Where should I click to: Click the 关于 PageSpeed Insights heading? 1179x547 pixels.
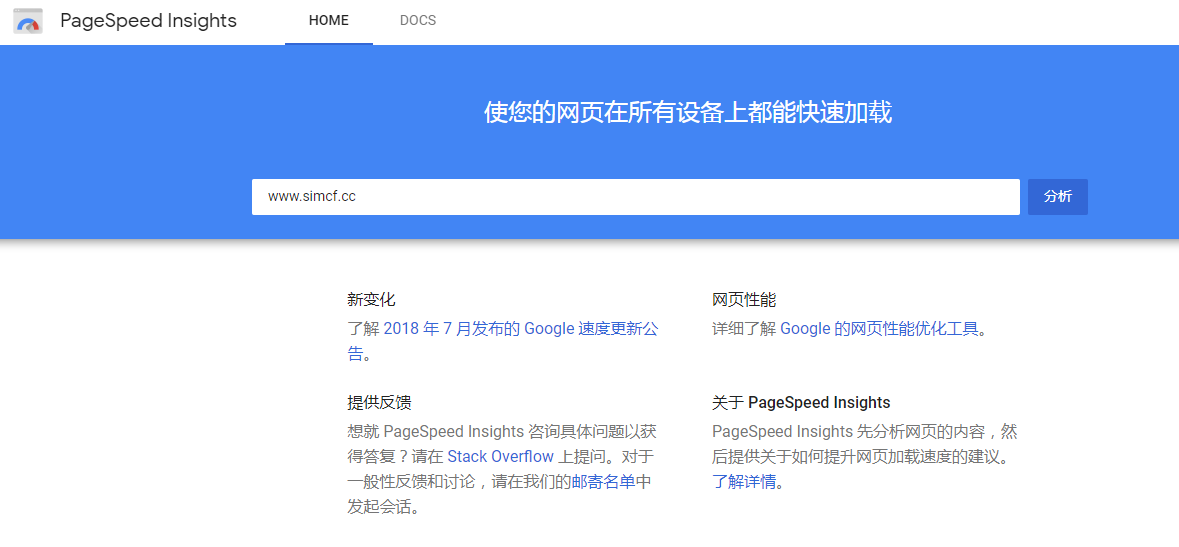tap(801, 402)
